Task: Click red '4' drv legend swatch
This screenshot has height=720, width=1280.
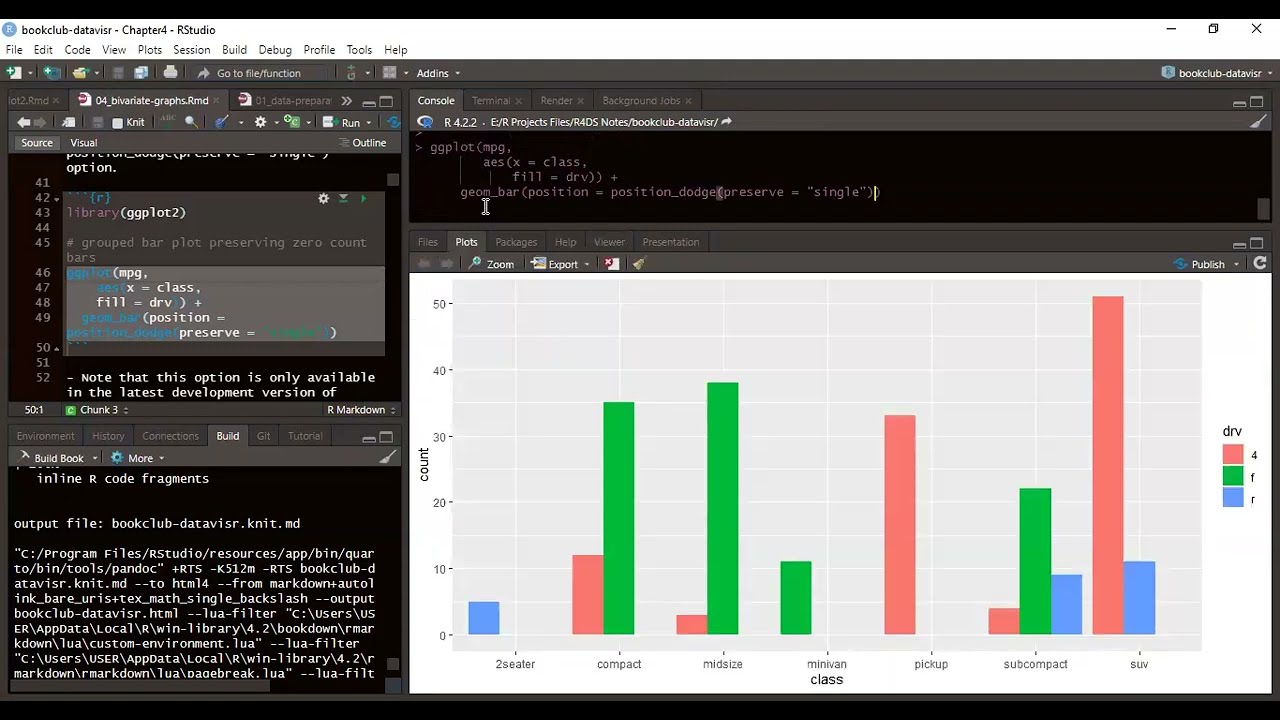Action: 1233,455
